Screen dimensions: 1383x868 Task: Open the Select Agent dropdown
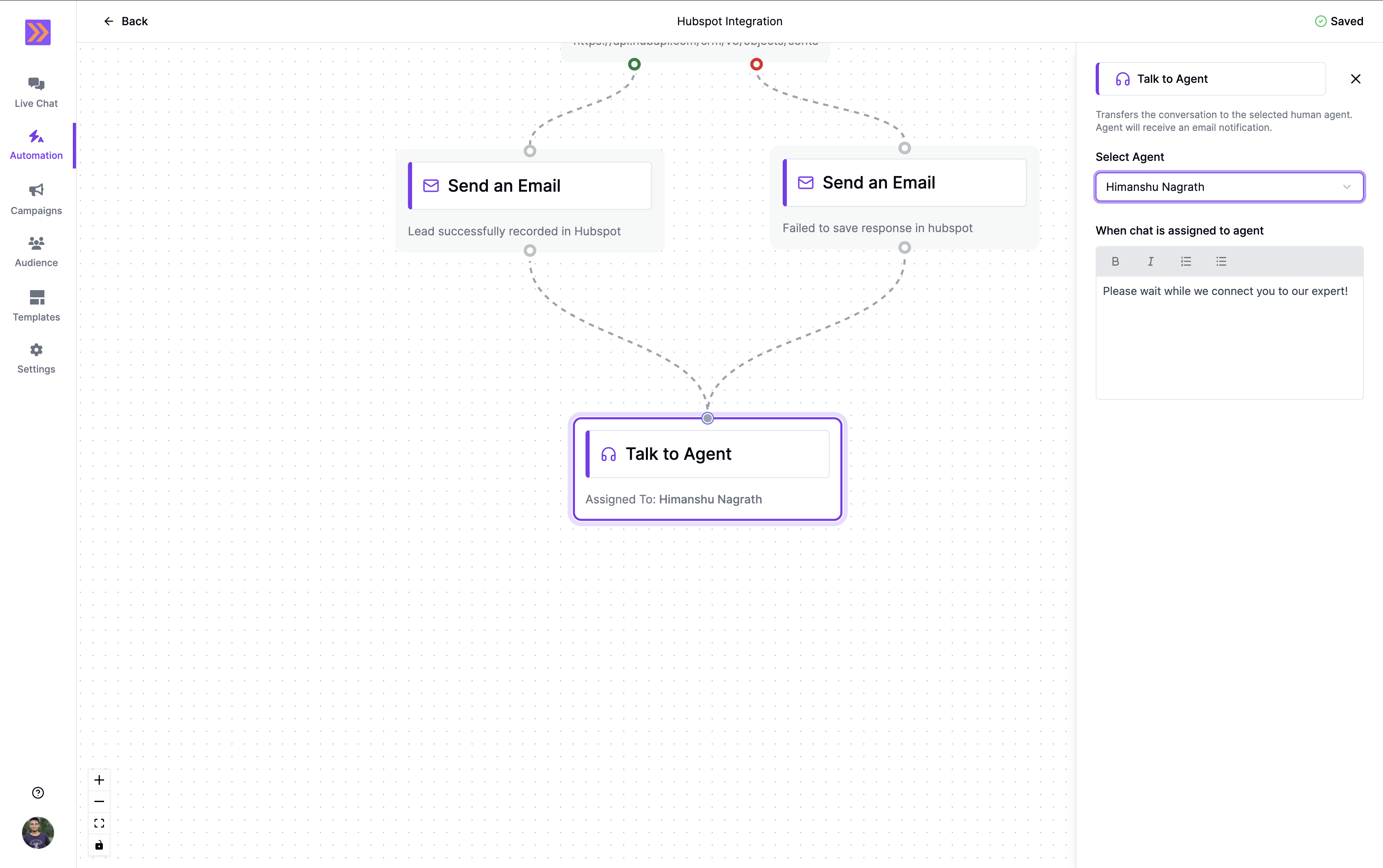coord(1229,186)
